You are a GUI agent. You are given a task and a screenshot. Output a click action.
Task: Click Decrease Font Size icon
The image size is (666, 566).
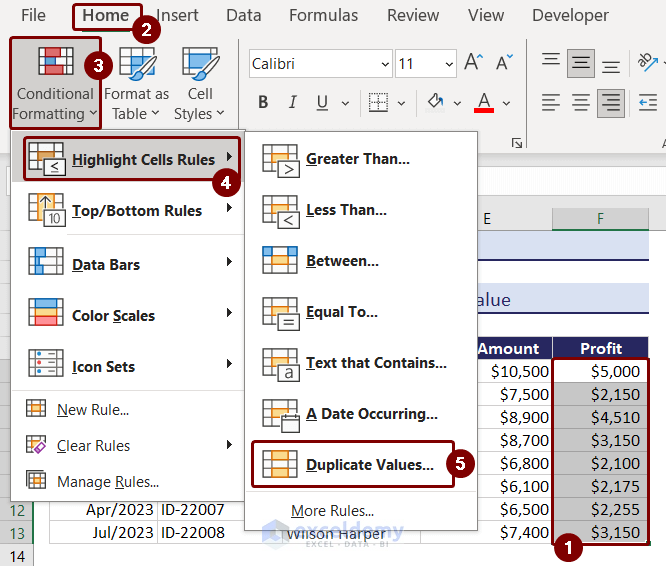point(504,63)
